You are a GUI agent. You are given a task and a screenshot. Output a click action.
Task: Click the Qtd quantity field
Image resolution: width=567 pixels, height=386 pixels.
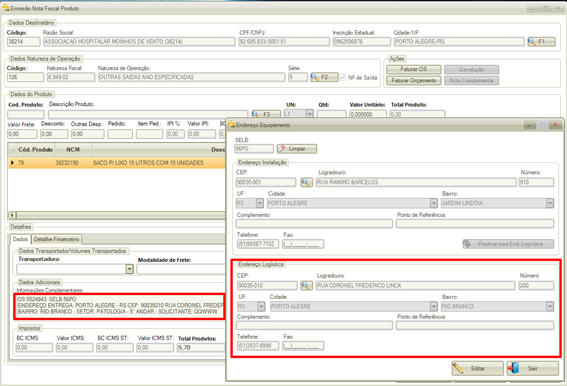pos(332,114)
